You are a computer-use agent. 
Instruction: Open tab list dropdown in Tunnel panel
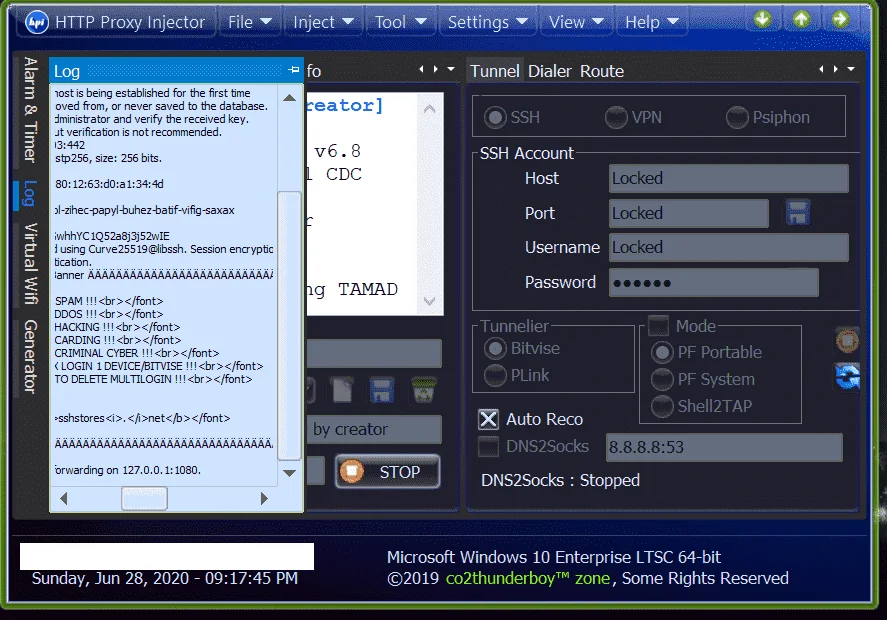[851, 69]
